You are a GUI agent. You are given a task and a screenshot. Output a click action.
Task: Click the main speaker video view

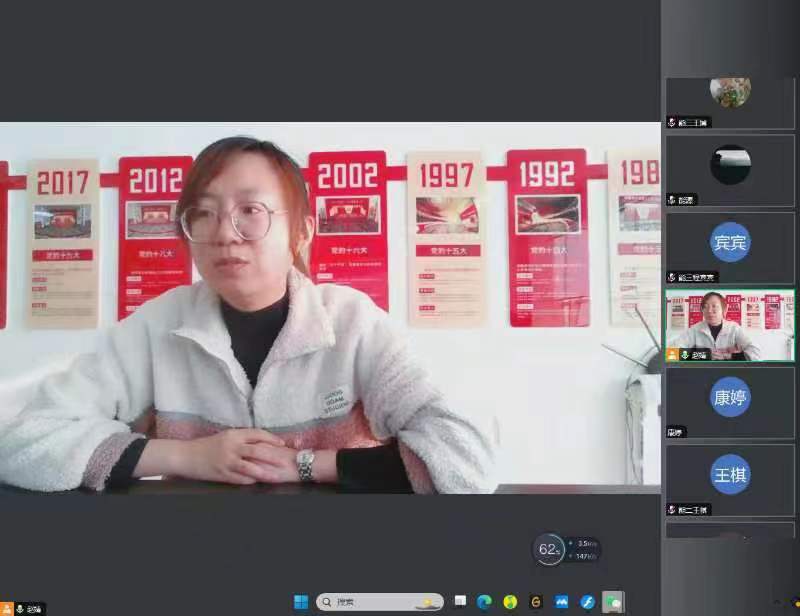(330, 308)
